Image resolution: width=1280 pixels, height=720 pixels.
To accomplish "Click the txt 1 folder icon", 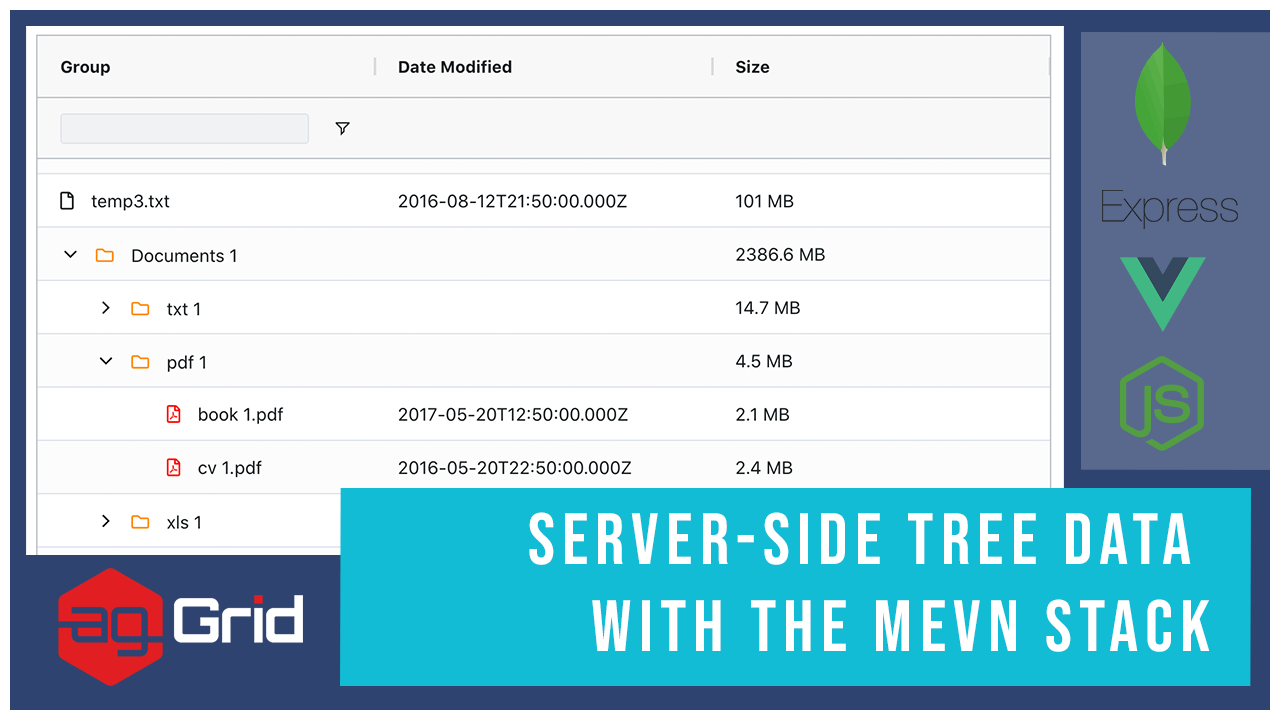I will pyautogui.click(x=140, y=309).
